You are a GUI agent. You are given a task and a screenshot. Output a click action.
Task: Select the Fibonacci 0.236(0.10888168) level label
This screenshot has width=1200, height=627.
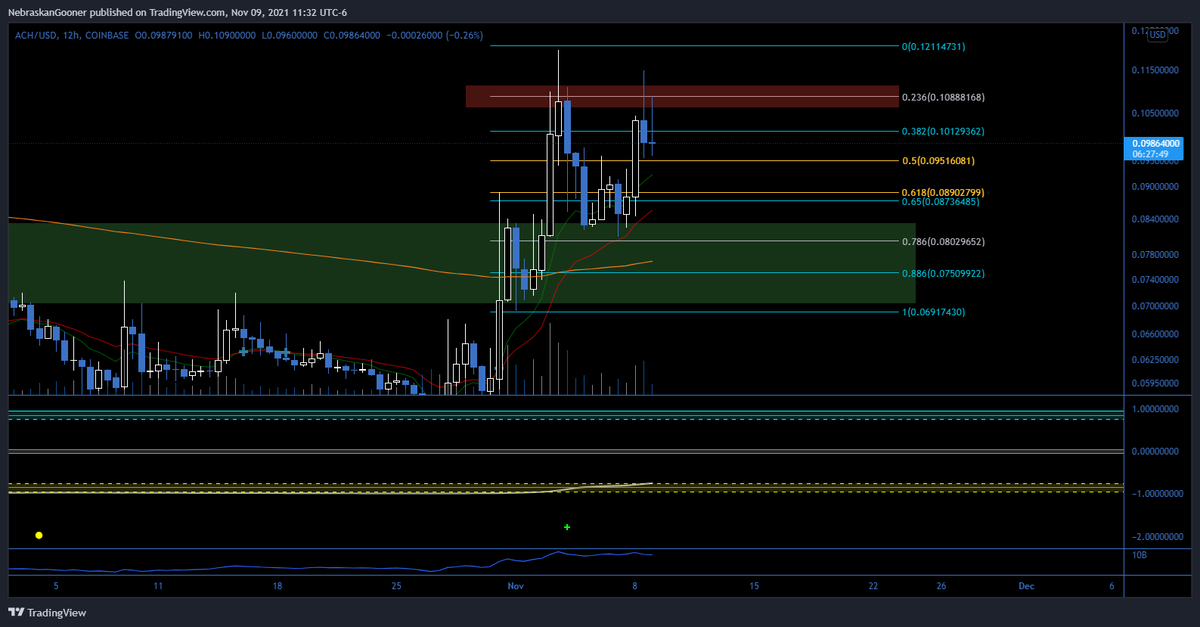coord(944,98)
